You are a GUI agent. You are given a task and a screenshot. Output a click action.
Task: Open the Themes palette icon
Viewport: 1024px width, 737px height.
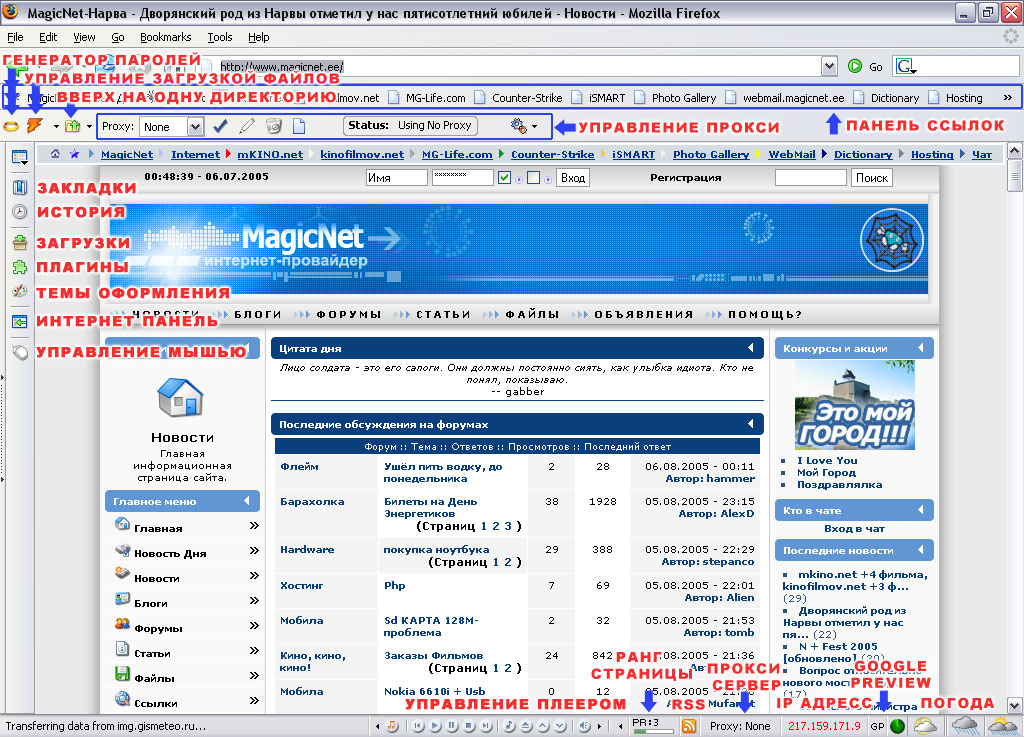tap(19, 292)
